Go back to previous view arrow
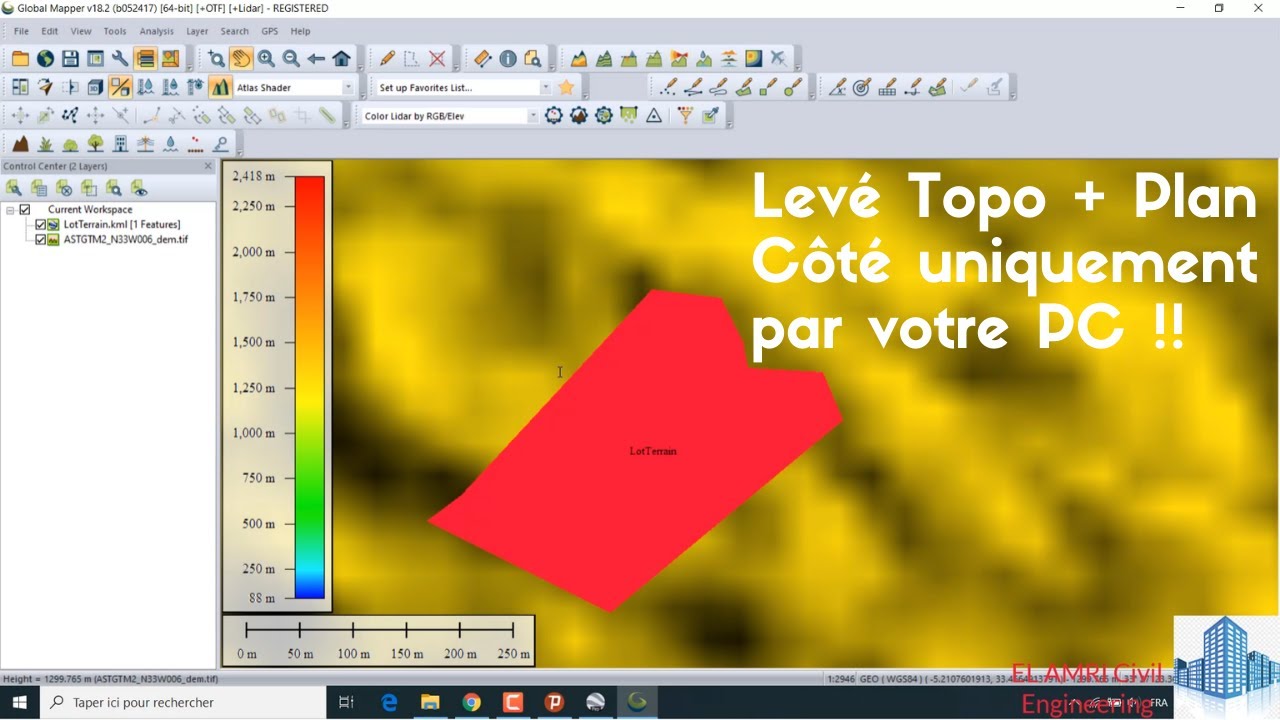This screenshot has width=1280, height=720. click(x=316, y=59)
